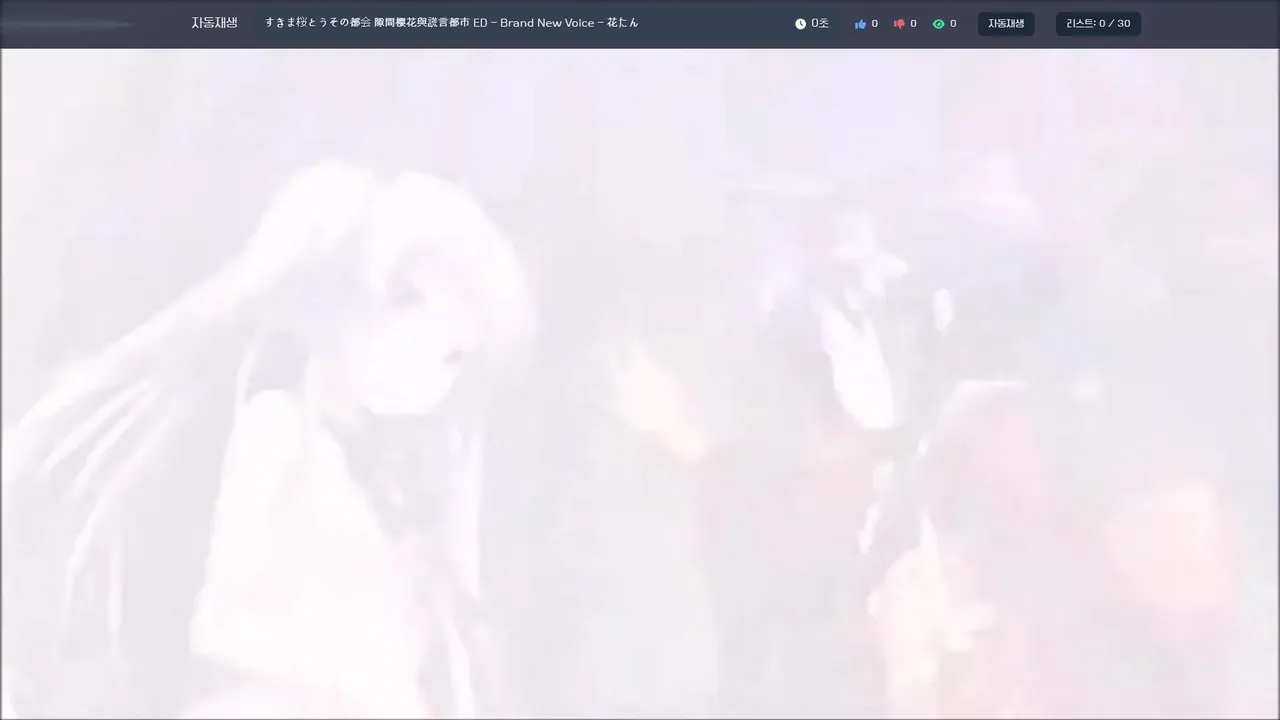Click the Brand New Voice song title
1280x720 pixels.
[x=452, y=23]
